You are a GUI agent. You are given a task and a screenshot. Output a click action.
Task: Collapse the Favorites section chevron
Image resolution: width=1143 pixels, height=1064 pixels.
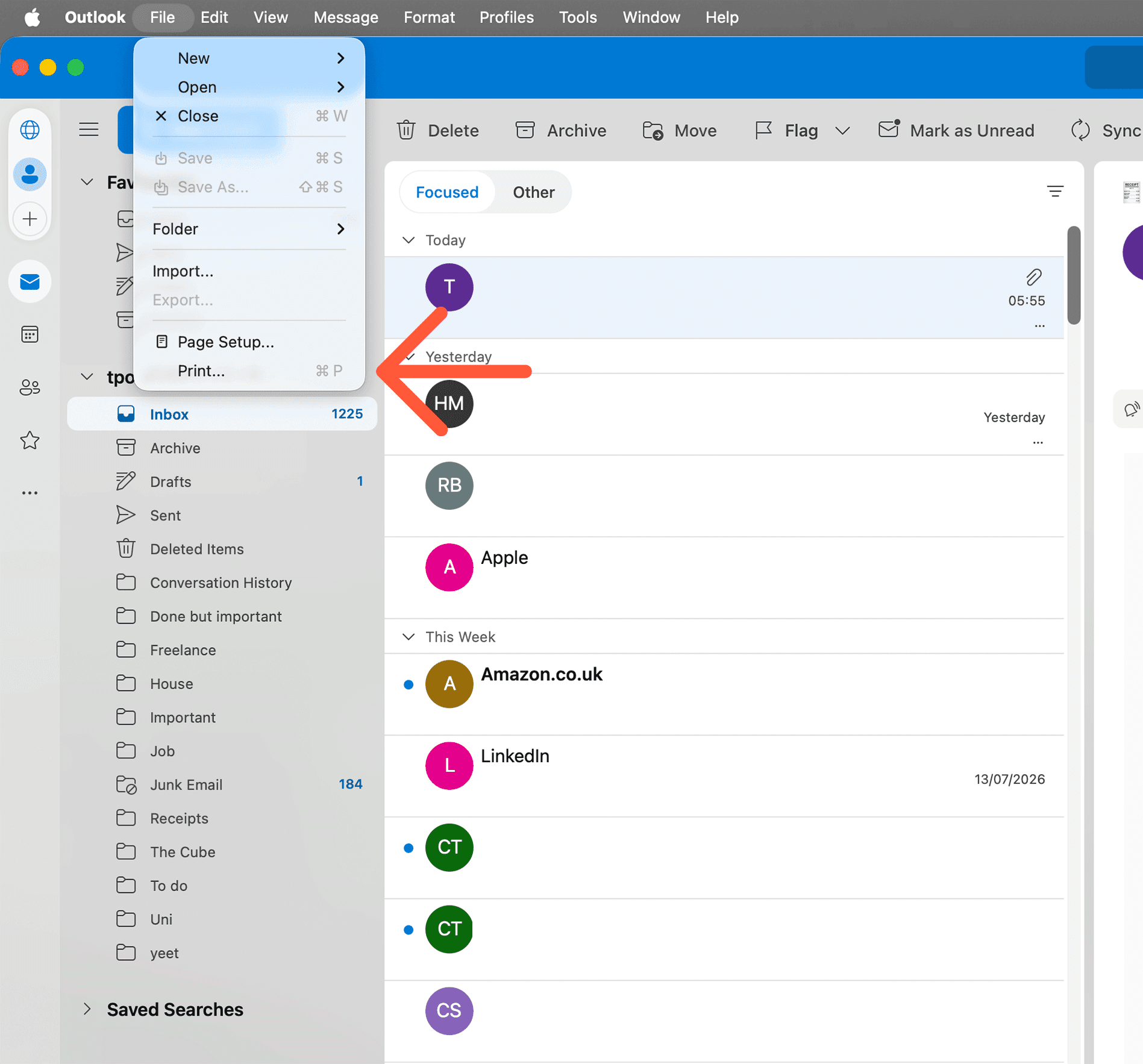pyautogui.click(x=87, y=182)
